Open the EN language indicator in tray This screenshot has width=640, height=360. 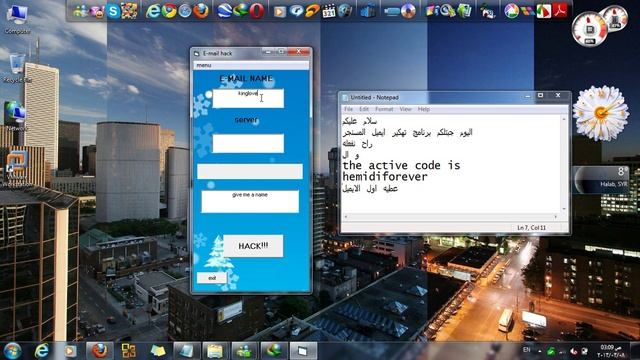(527, 350)
